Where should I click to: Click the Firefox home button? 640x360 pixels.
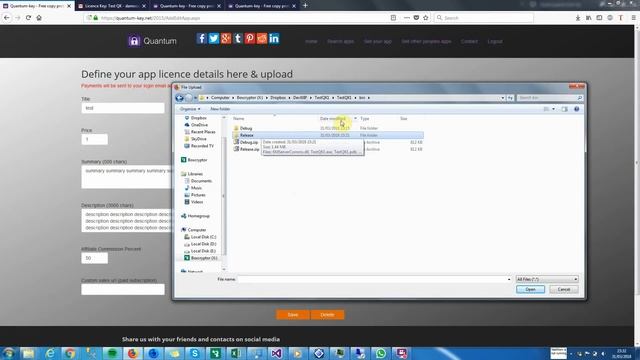click(x=39, y=18)
